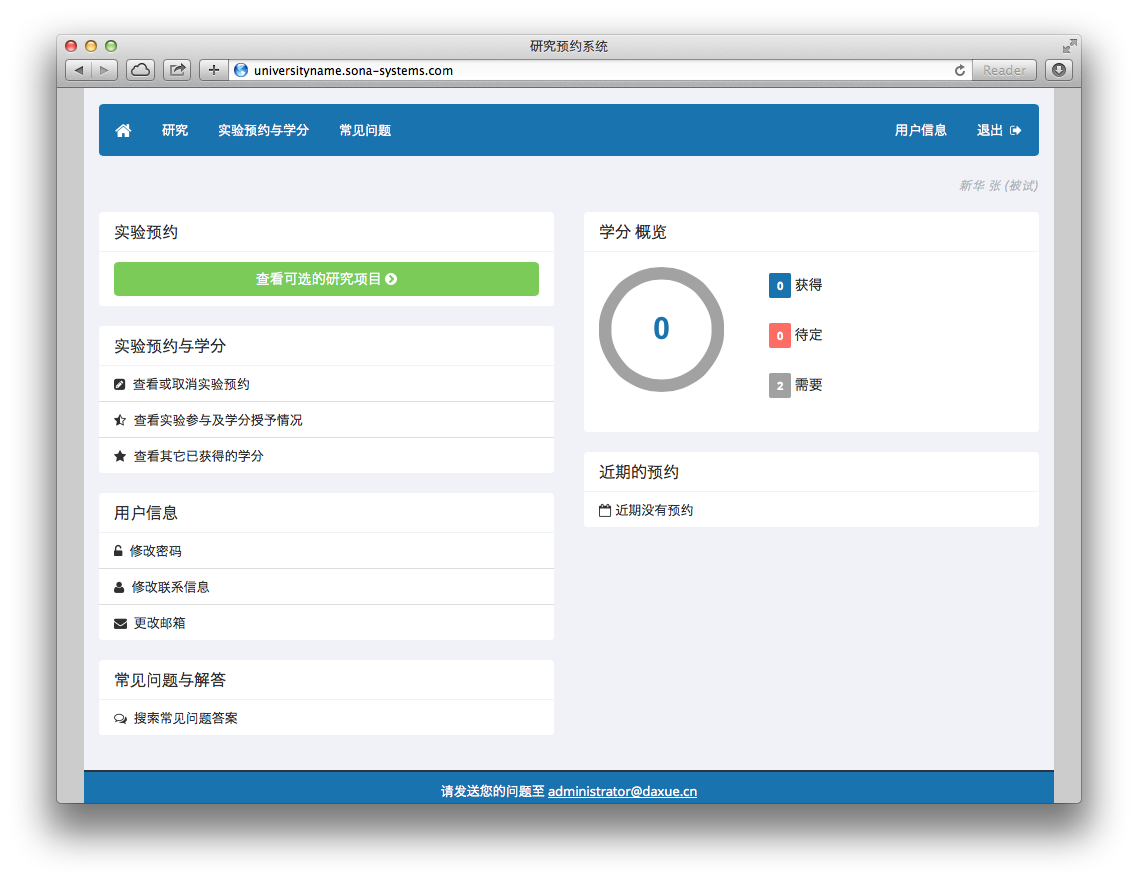Click 近期的预约 panel heading
Image resolution: width=1138 pixels, height=882 pixels.
click(639, 472)
